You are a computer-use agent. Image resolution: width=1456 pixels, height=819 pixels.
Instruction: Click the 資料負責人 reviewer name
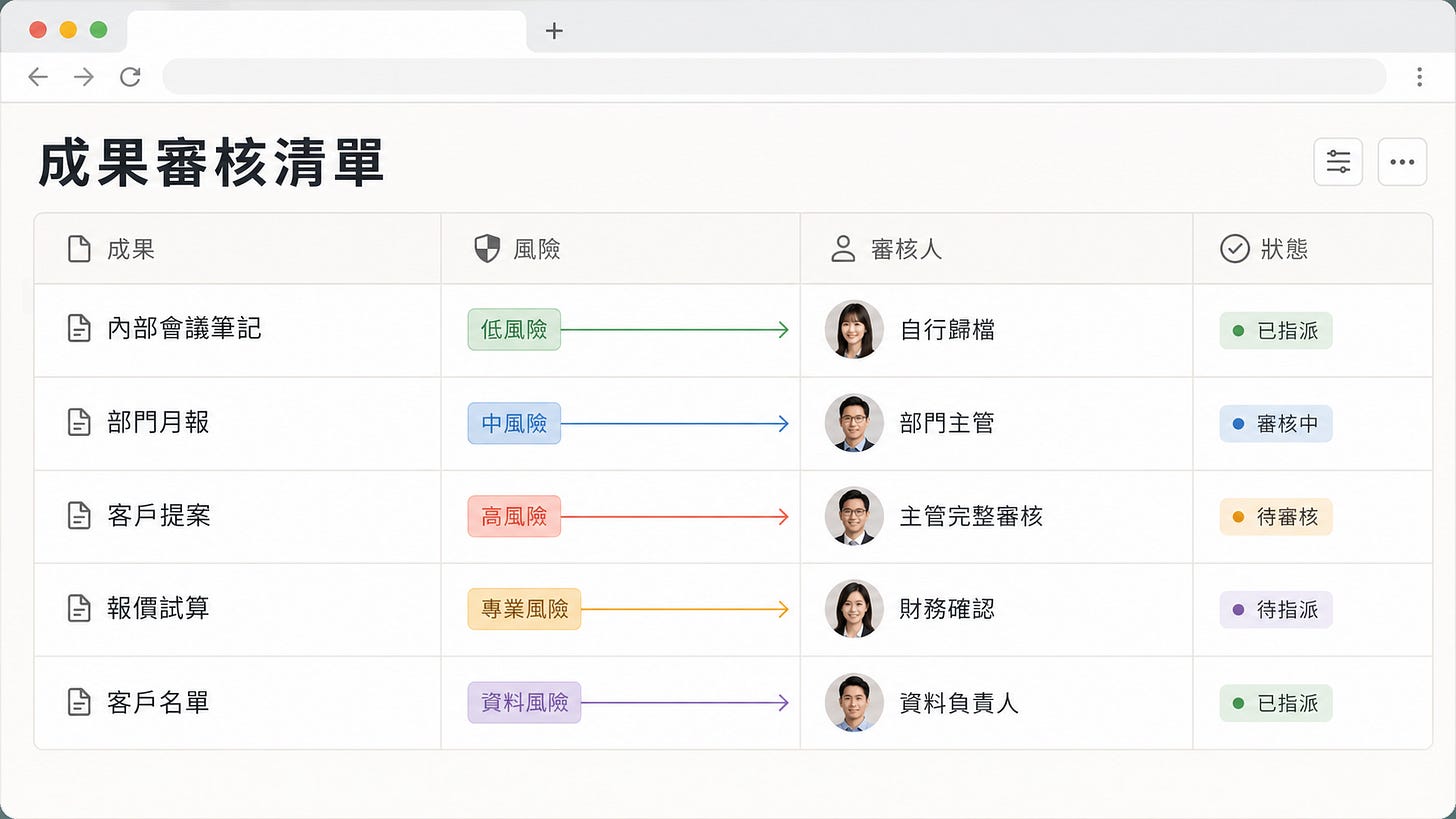click(x=959, y=702)
